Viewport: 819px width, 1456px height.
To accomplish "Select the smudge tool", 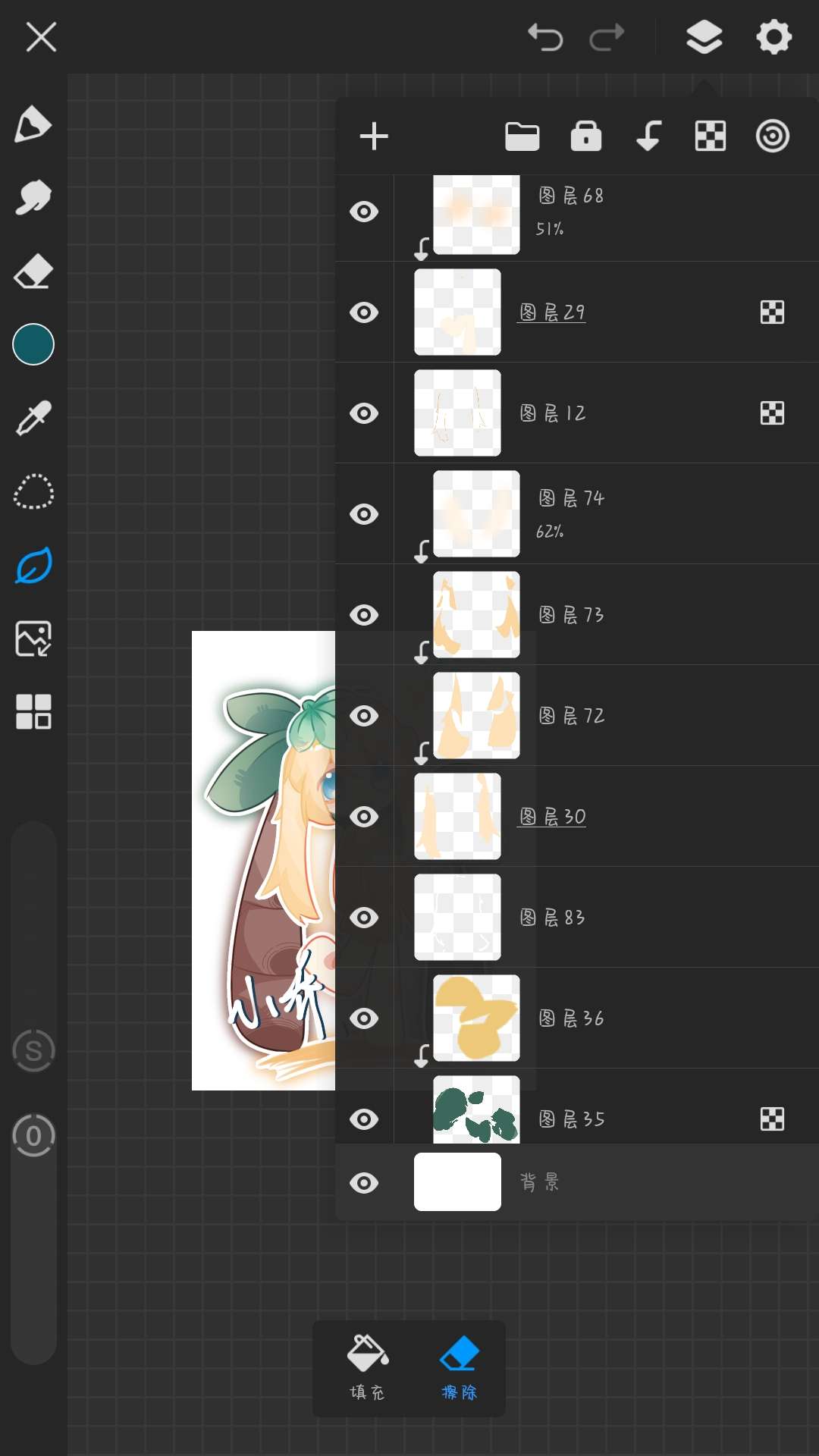I will (x=33, y=198).
